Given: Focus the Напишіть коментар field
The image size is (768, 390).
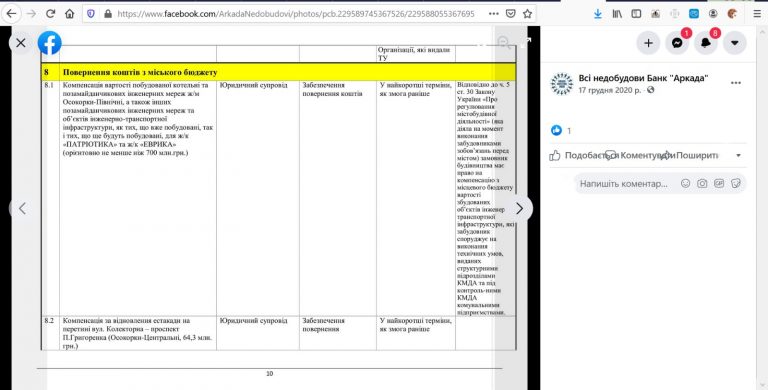Looking at the screenshot, I should pos(624,184).
